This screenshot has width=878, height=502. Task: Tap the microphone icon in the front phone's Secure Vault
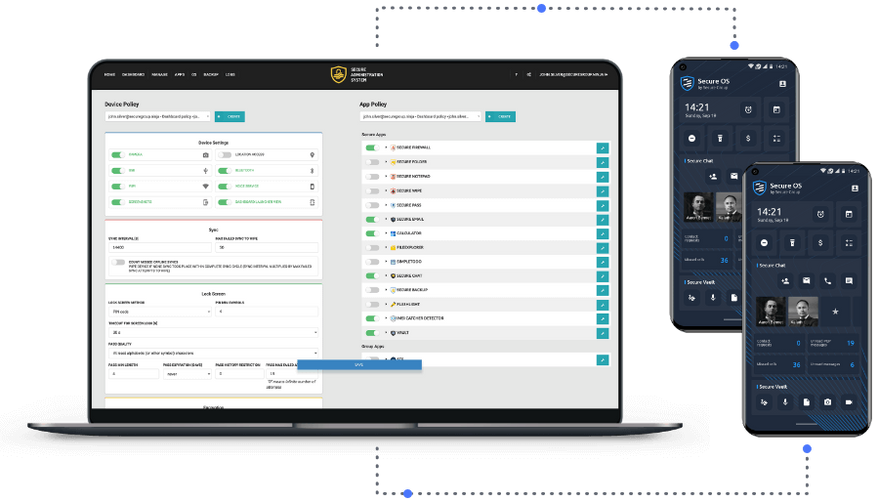(x=785, y=402)
